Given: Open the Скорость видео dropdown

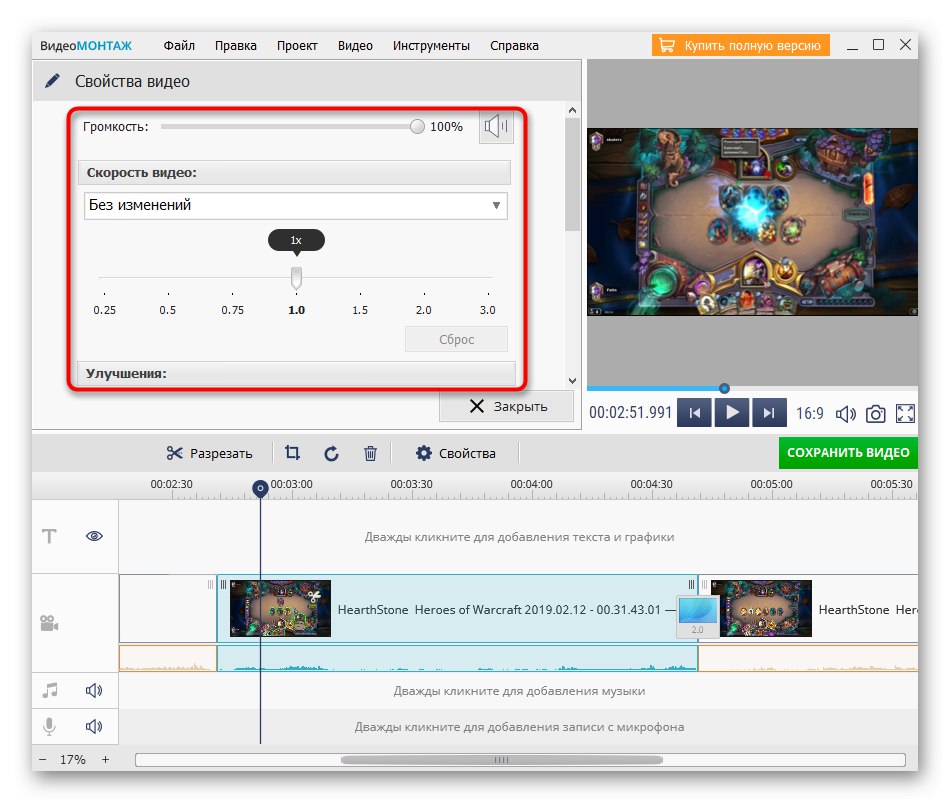Looking at the screenshot, I should pyautogui.click(x=296, y=205).
